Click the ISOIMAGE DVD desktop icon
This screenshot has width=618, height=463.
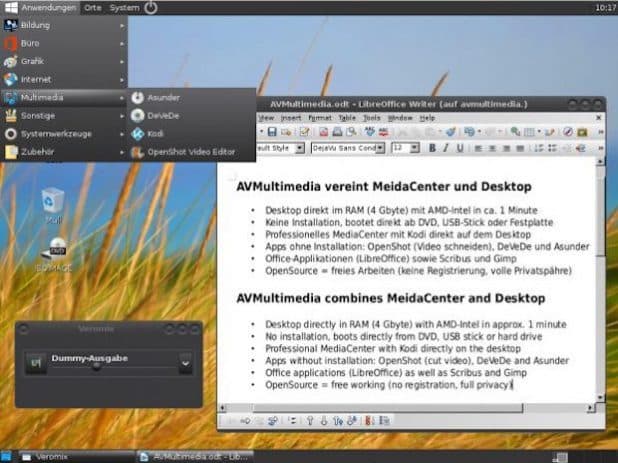[54, 254]
